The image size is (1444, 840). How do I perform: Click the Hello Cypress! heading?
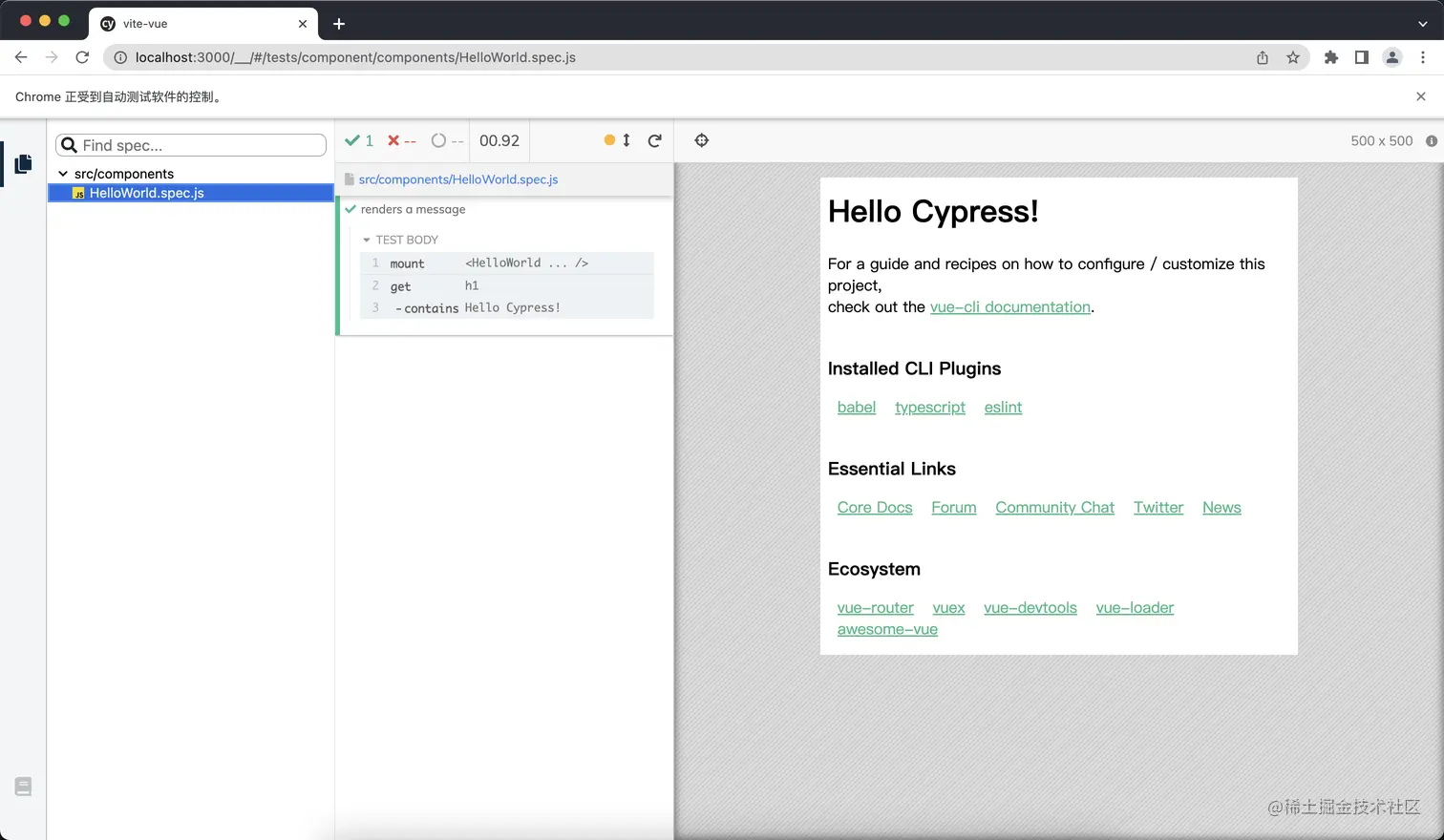point(933,211)
